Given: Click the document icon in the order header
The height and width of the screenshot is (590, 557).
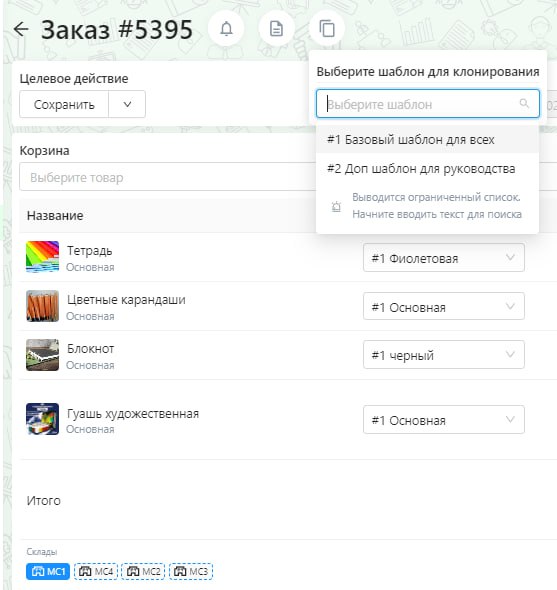Looking at the screenshot, I should [276, 29].
